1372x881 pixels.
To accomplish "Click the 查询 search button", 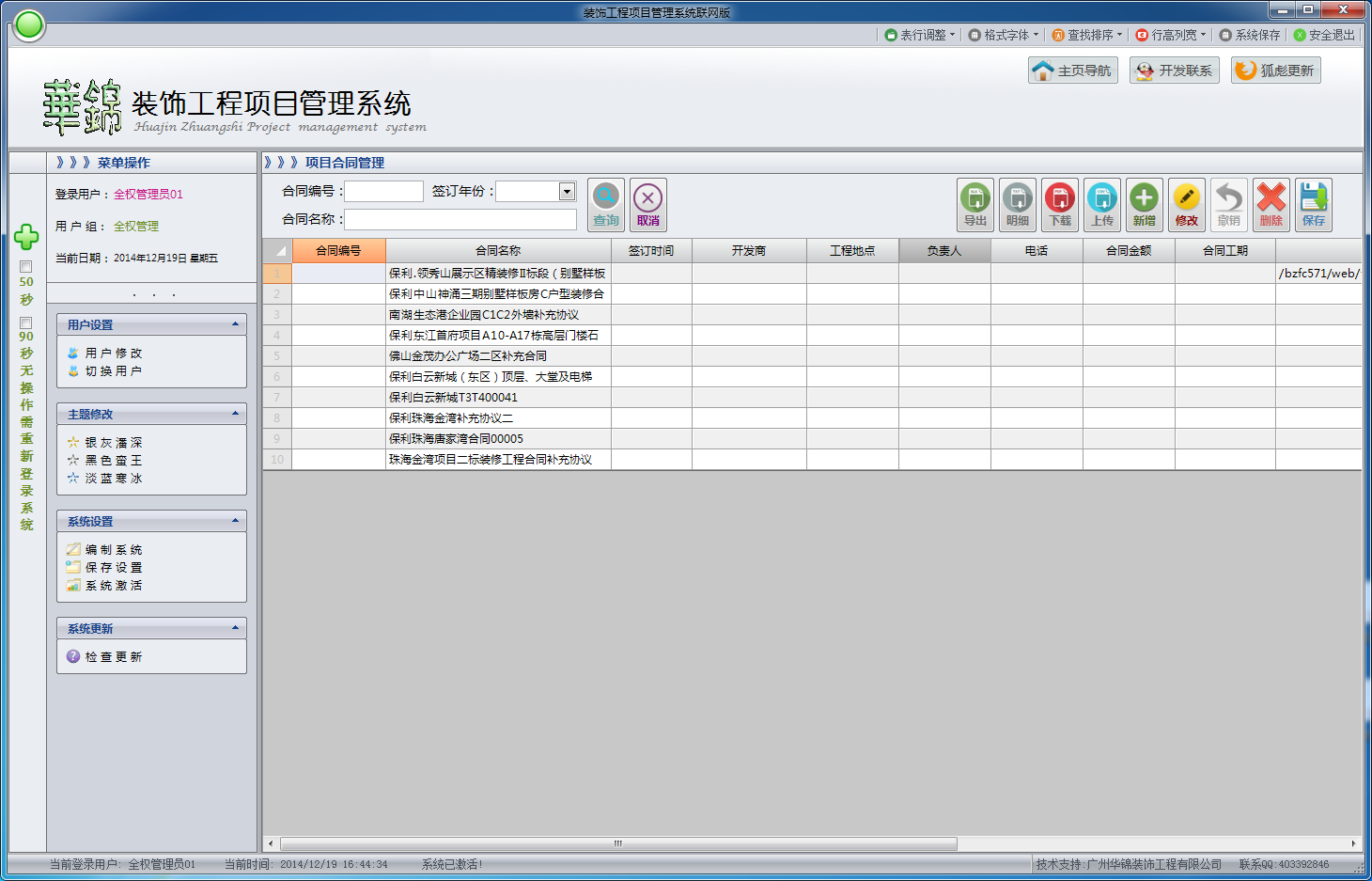I will click(605, 204).
